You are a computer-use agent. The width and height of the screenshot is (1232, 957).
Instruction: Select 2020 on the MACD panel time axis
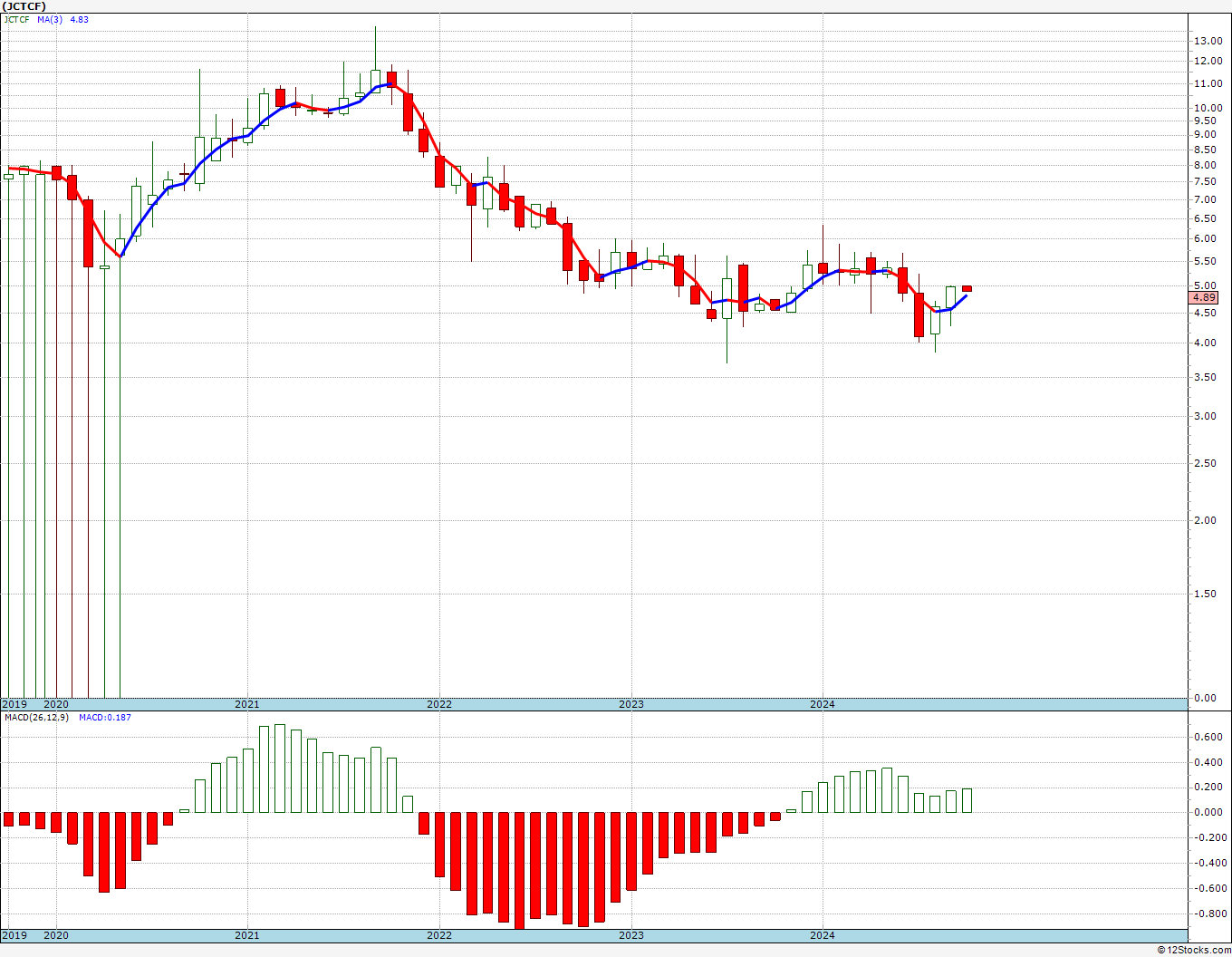[x=56, y=935]
